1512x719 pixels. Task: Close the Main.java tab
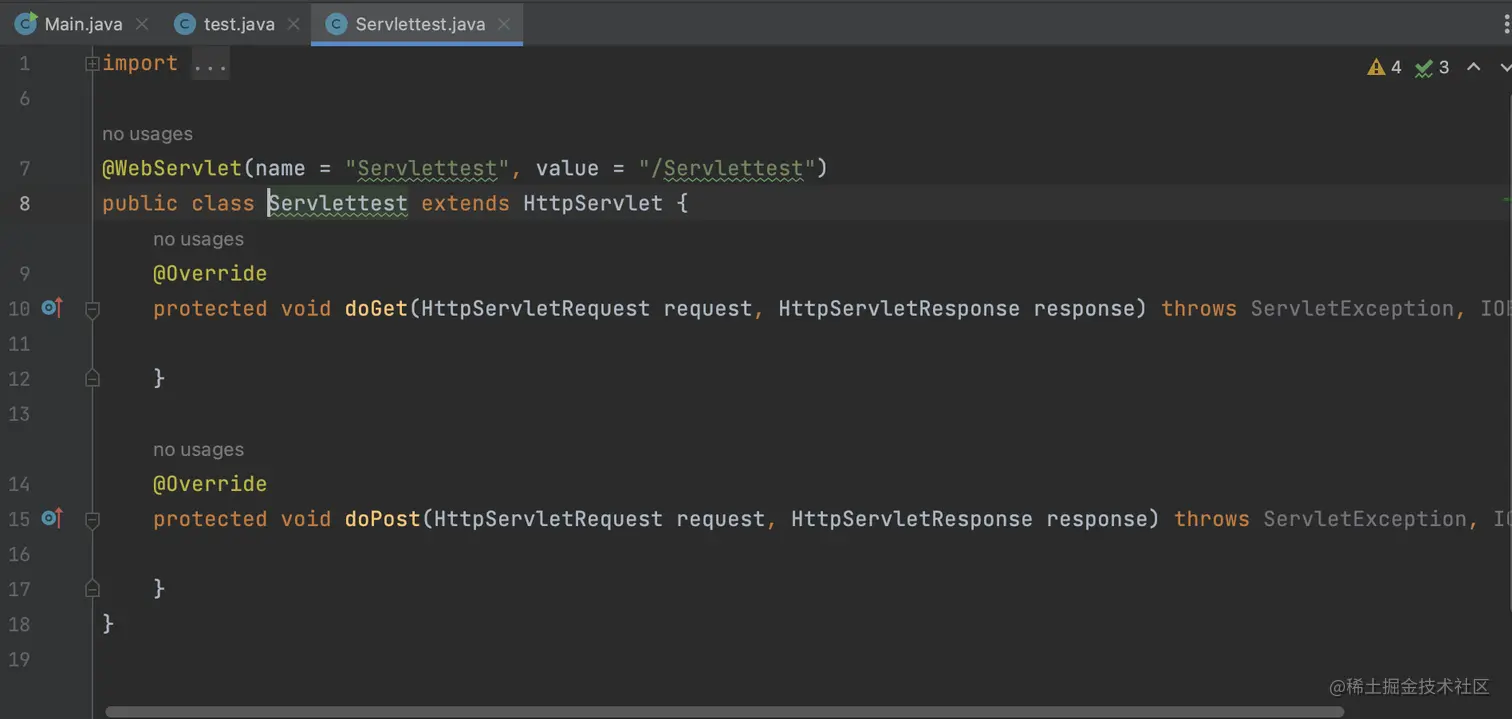click(142, 24)
